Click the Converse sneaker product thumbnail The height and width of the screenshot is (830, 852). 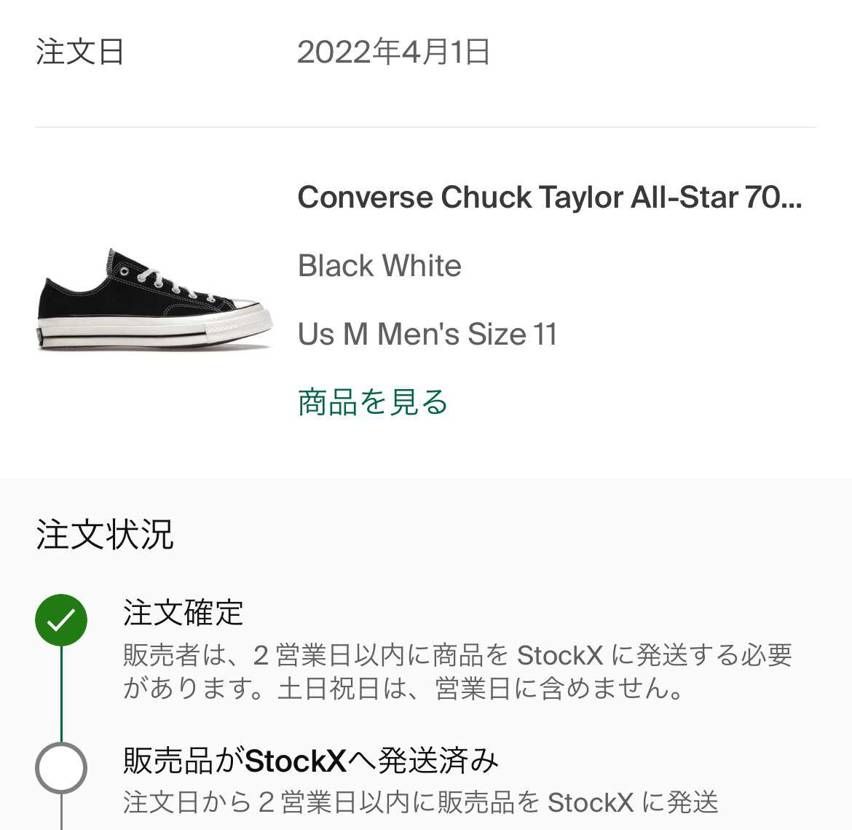coord(155,299)
